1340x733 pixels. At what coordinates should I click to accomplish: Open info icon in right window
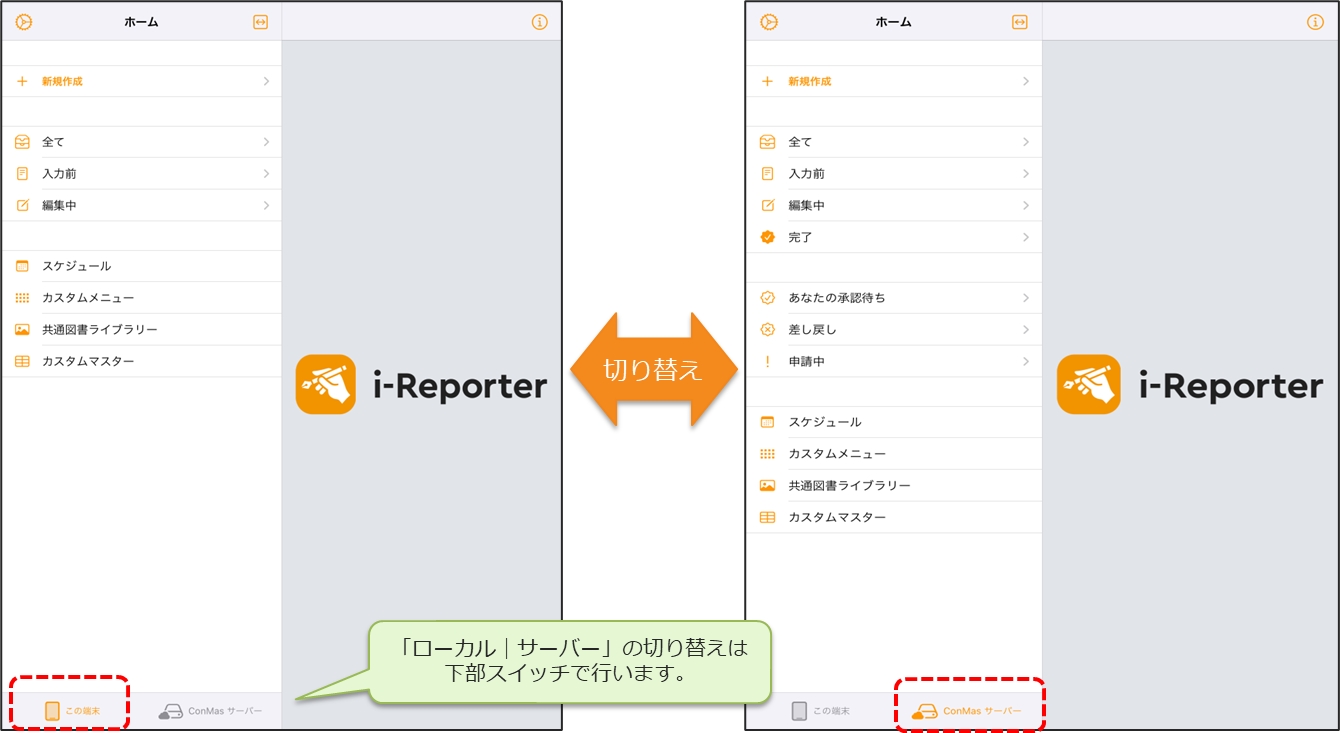coord(1316,22)
